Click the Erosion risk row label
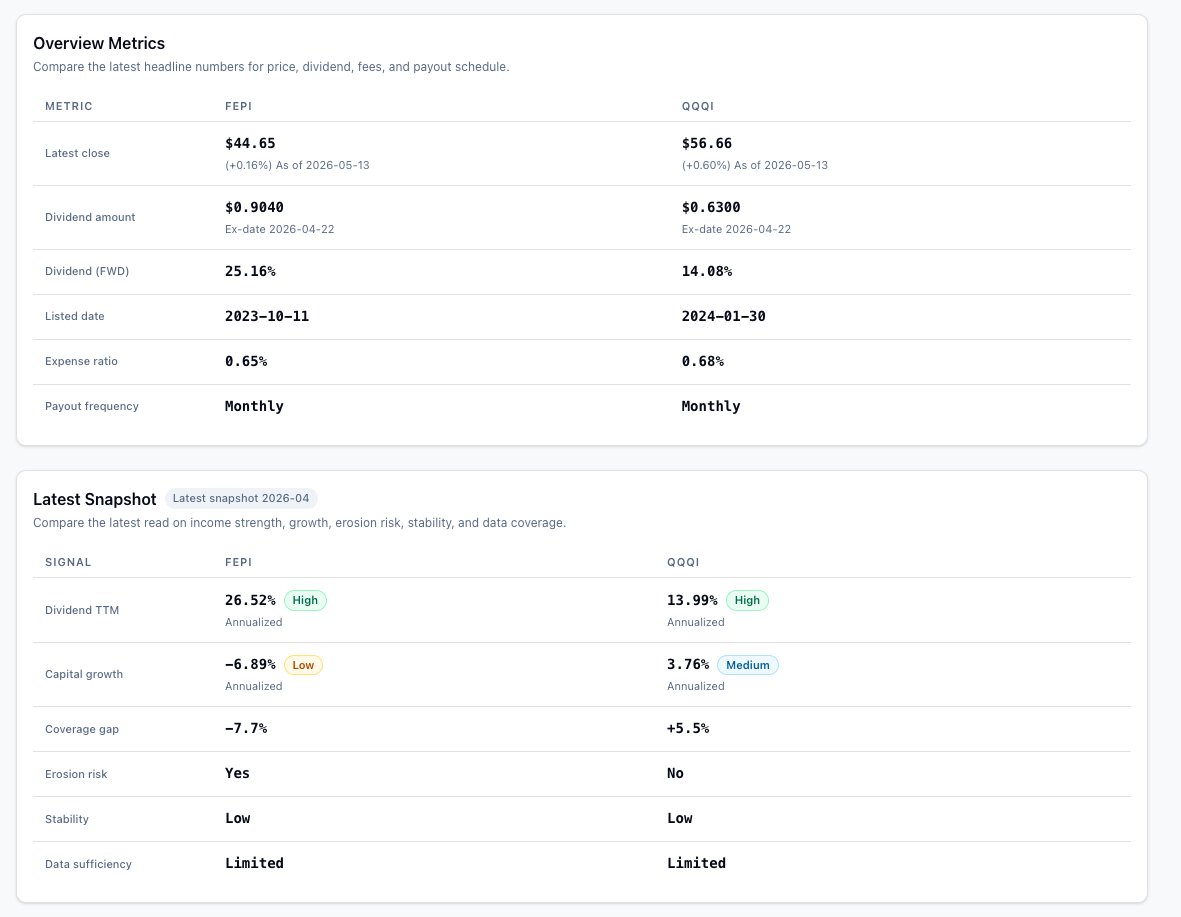 (x=76, y=775)
